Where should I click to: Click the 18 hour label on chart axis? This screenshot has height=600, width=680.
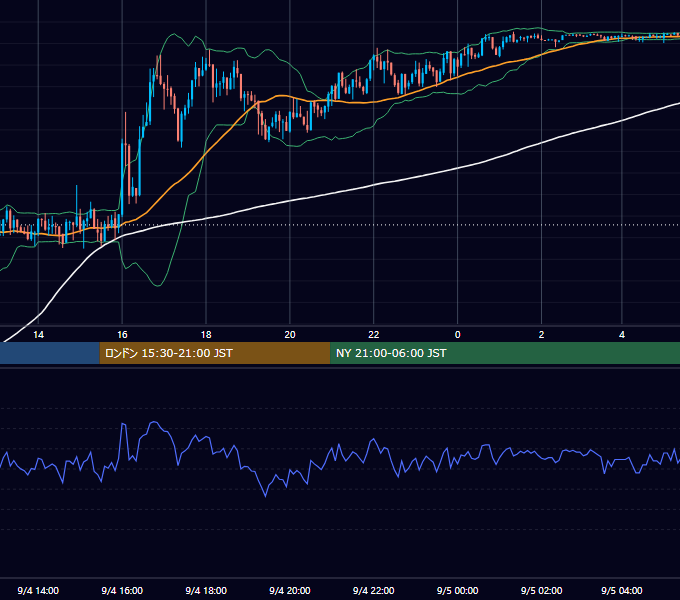coord(206,335)
